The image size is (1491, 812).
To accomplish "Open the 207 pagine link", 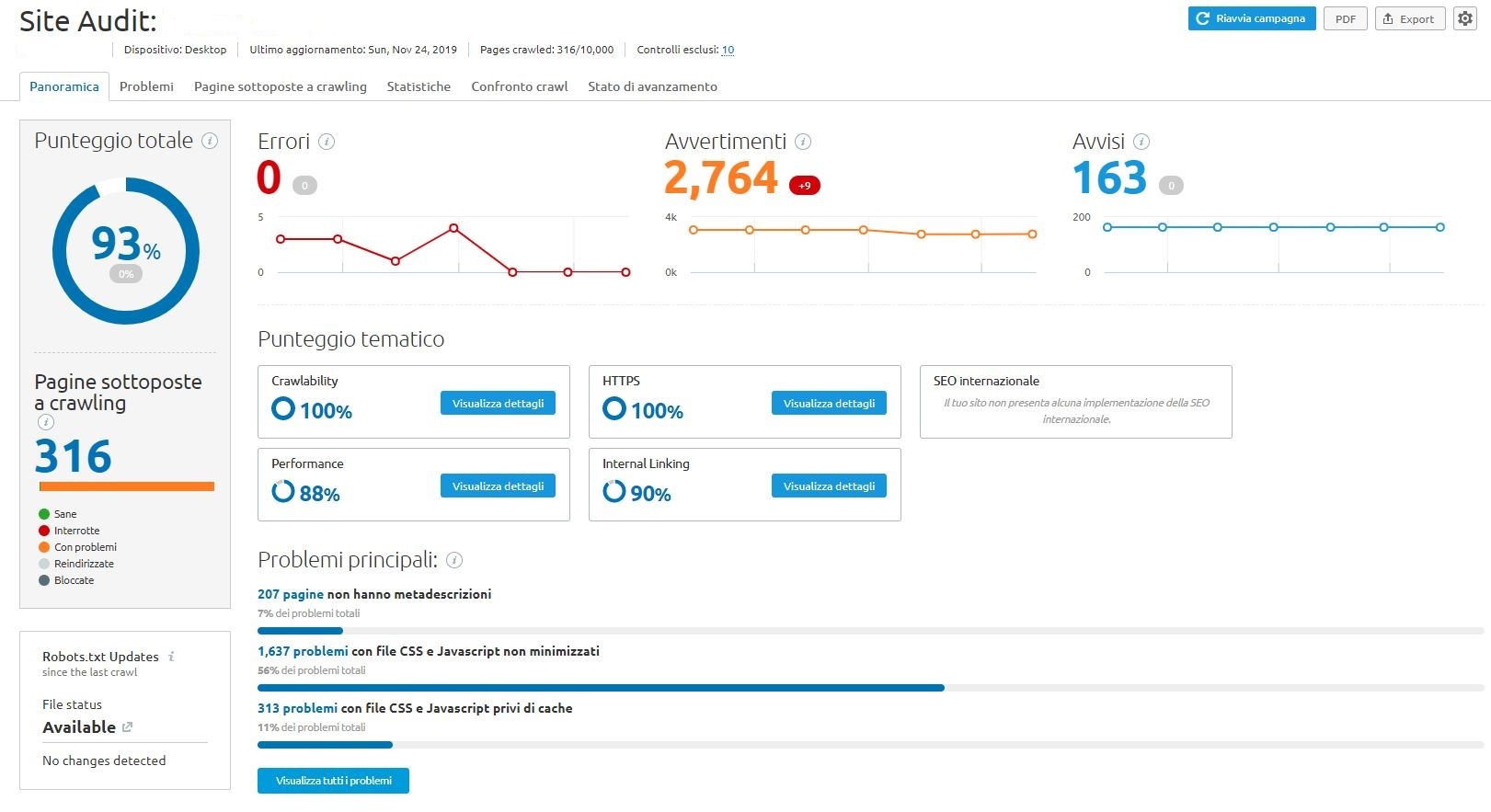I will (x=291, y=594).
